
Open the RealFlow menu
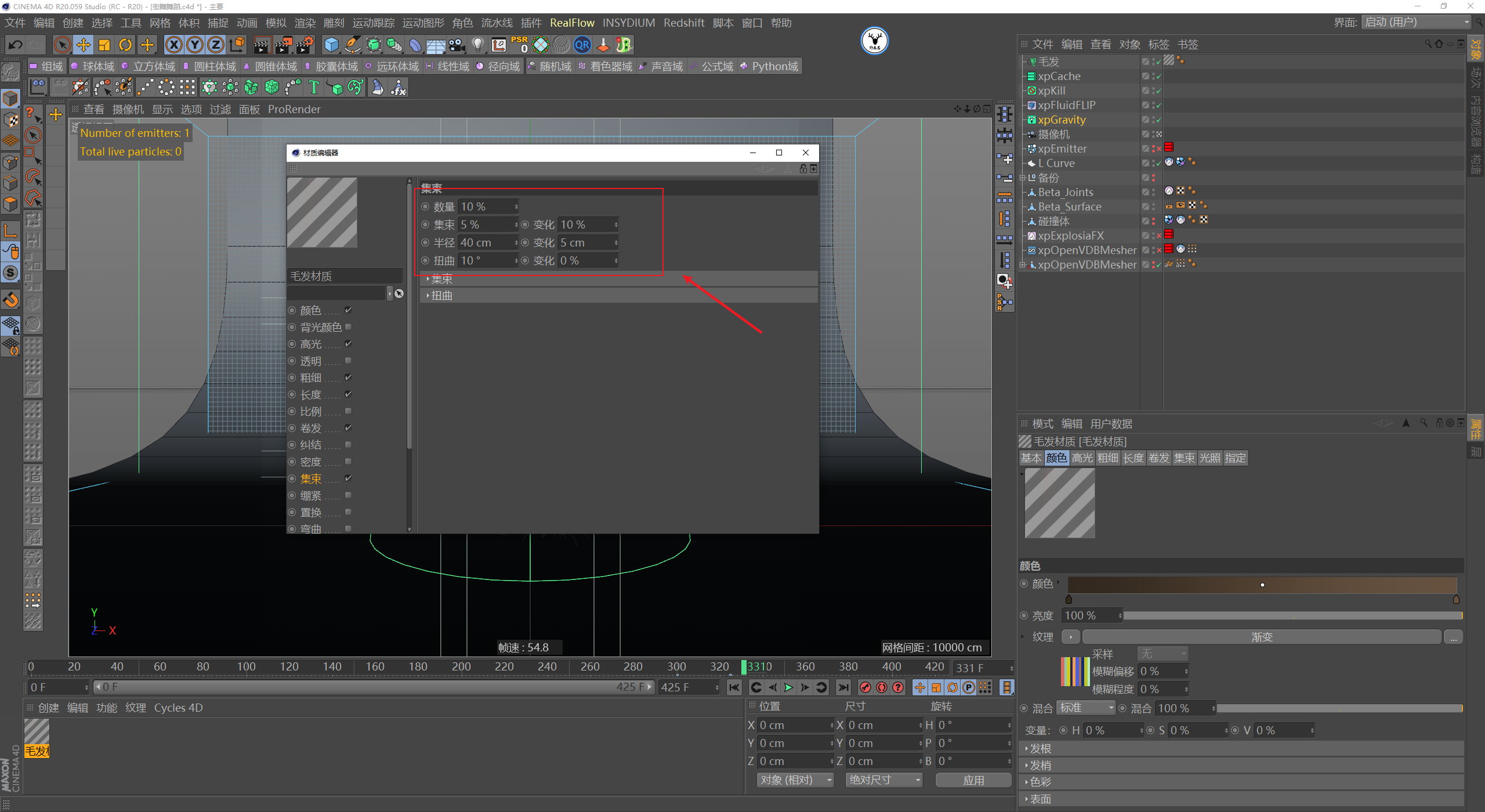[x=571, y=23]
